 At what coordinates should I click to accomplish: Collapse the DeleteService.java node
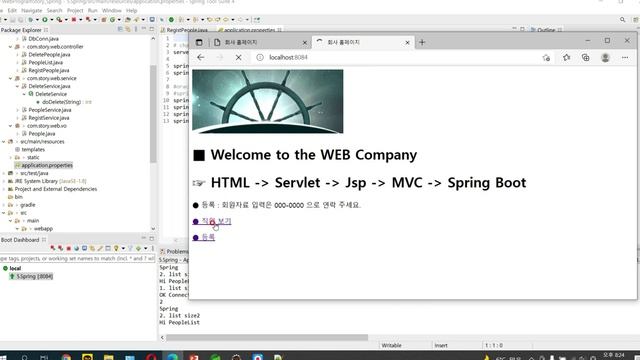(x=17, y=86)
